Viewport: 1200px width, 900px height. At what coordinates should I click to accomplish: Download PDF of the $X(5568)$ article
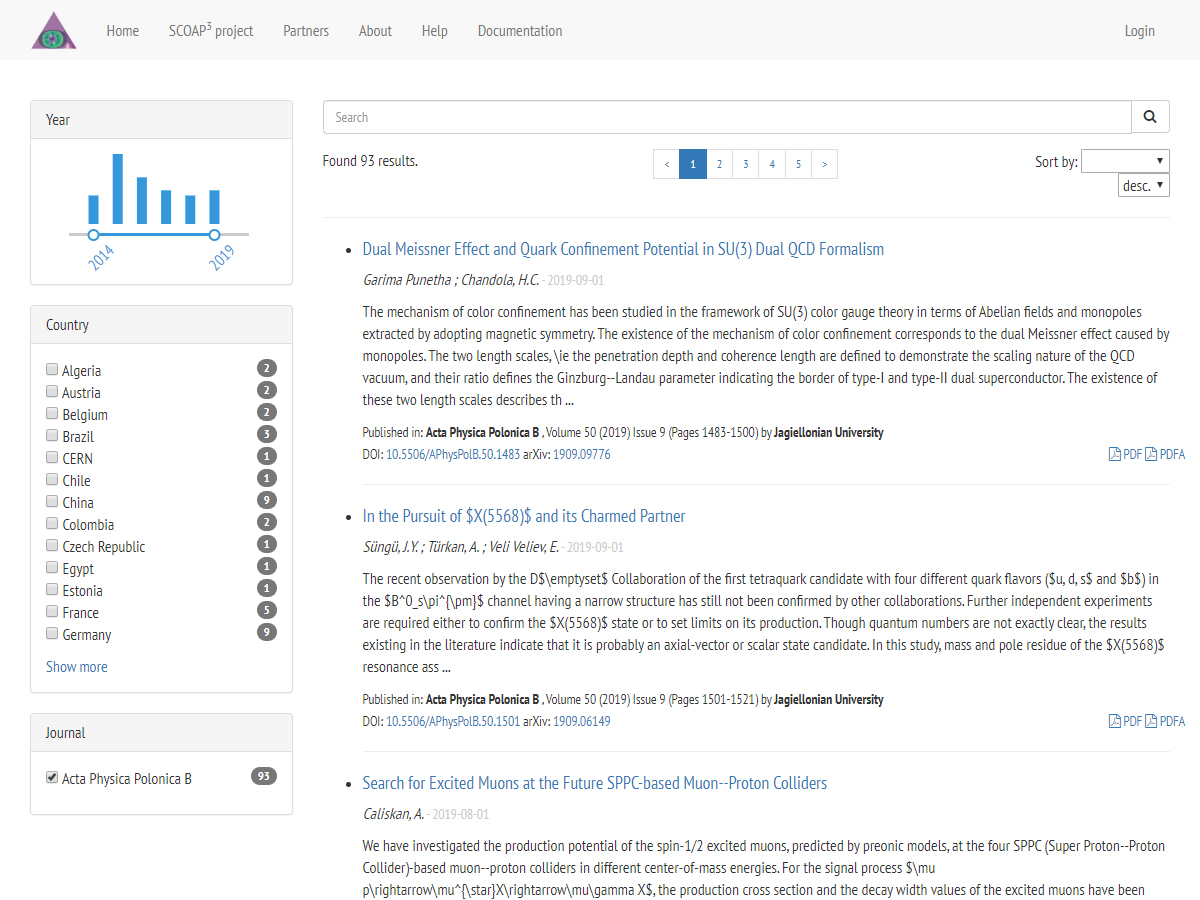(1125, 721)
